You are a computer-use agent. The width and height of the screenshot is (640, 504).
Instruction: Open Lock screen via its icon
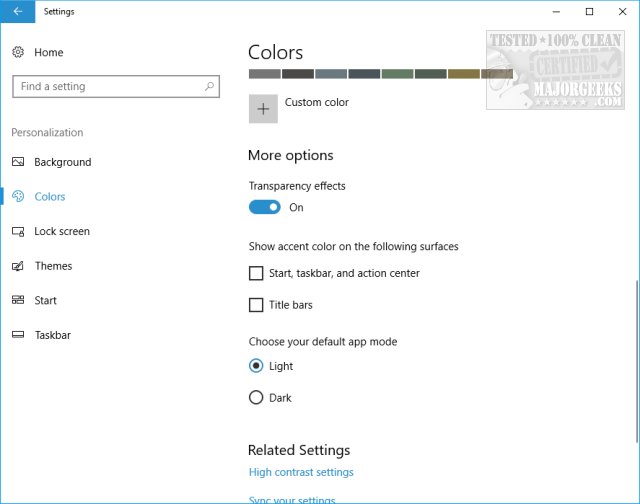click(x=18, y=231)
